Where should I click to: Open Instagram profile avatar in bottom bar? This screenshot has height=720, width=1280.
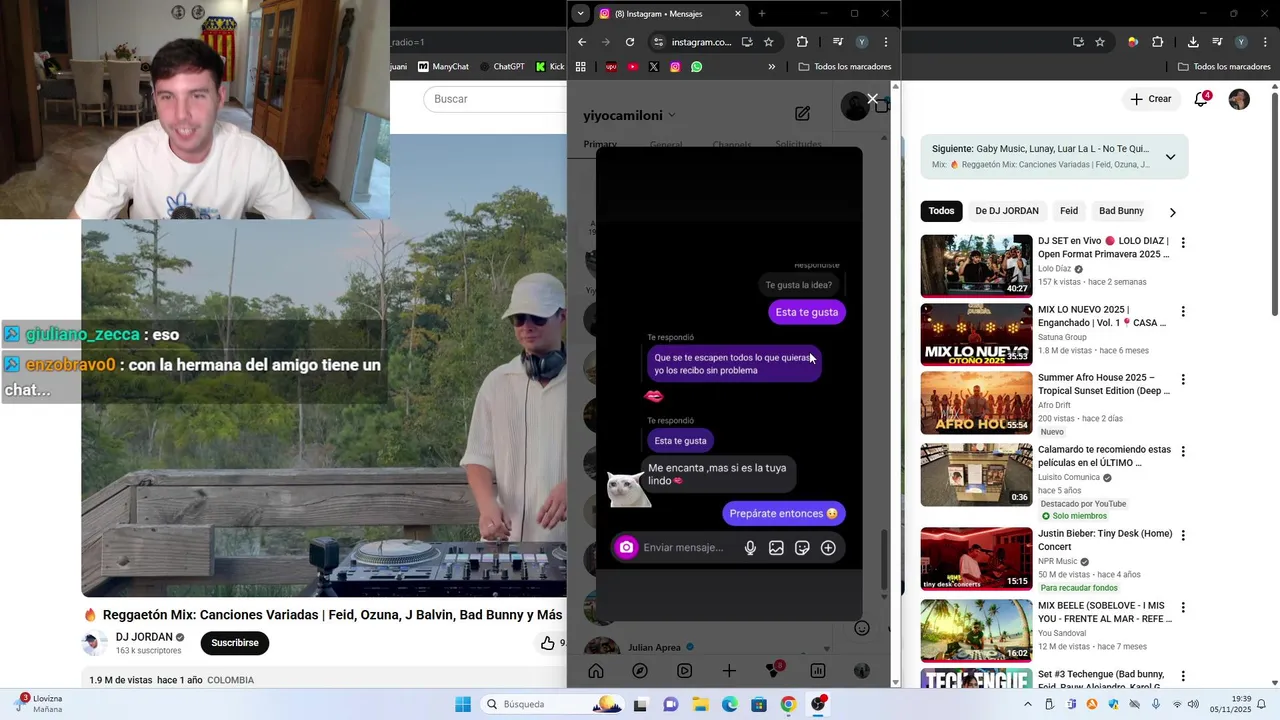click(x=862, y=671)
